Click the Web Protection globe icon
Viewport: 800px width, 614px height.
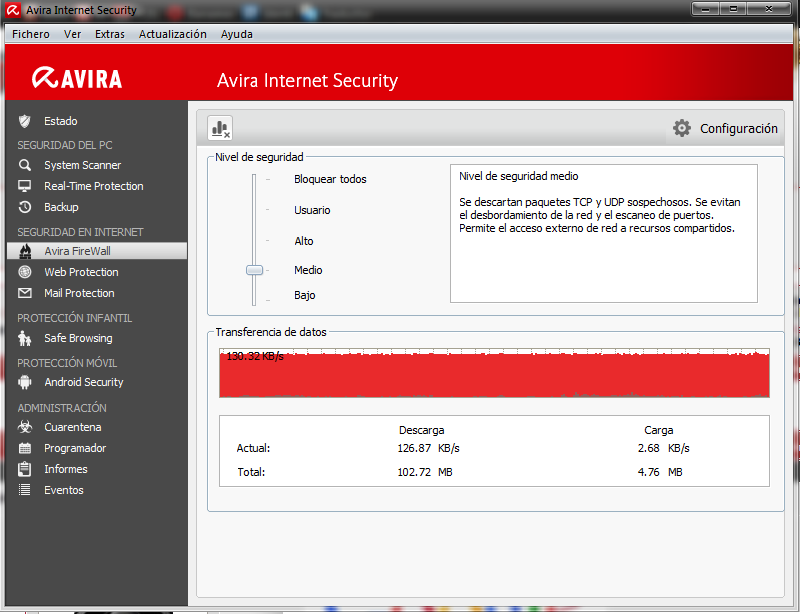(x=24, y=272)
